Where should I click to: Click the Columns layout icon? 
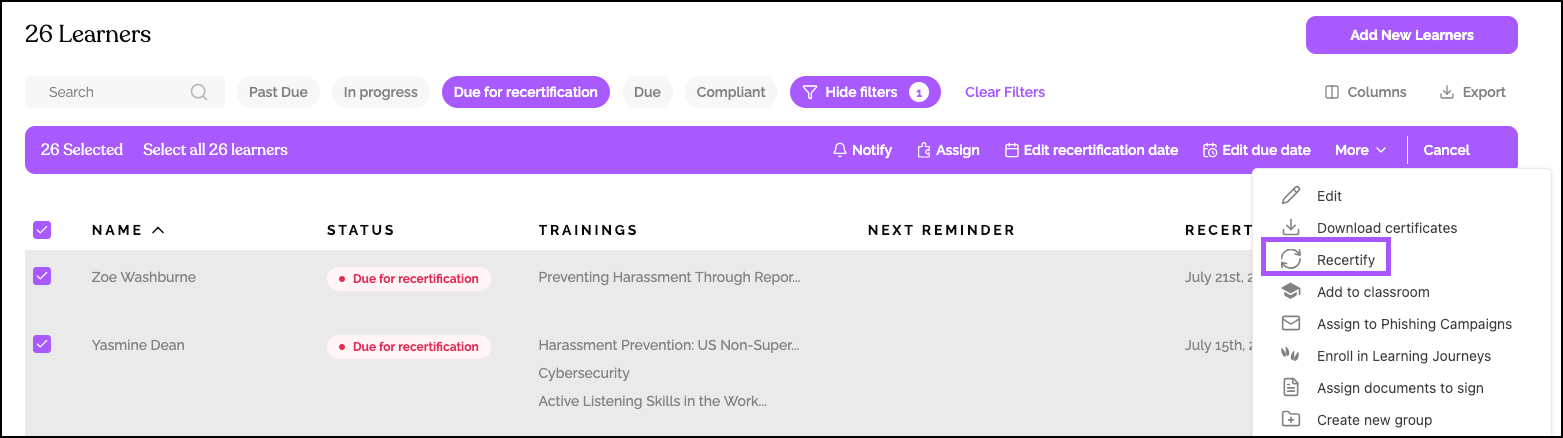pos(1331,92)
